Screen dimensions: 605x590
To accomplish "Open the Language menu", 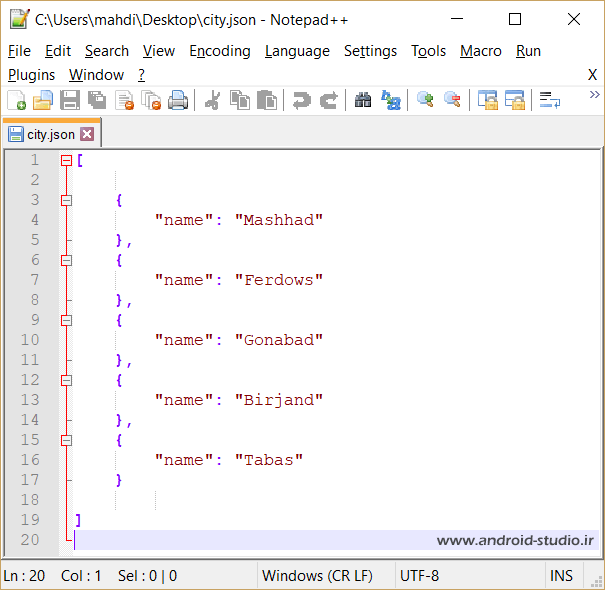I will (297, 51).
